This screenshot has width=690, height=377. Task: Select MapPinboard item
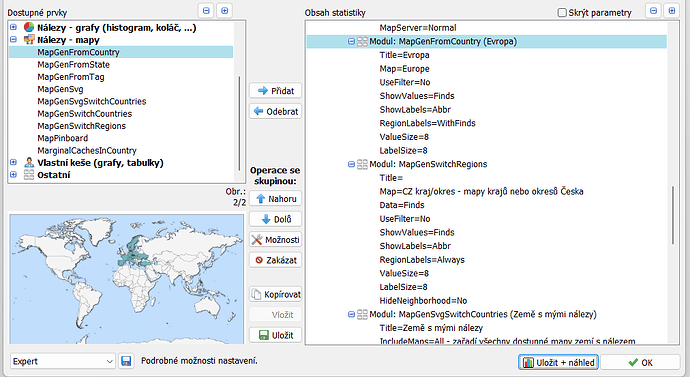pyautogui.click(x=62, y=138)
